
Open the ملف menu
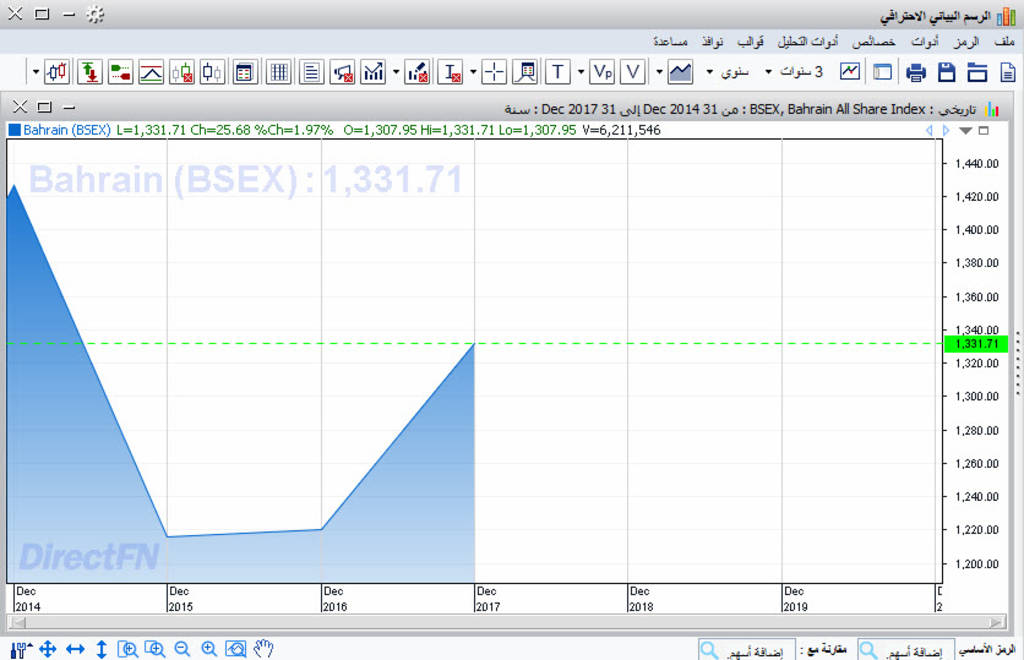click(1004, 42)
